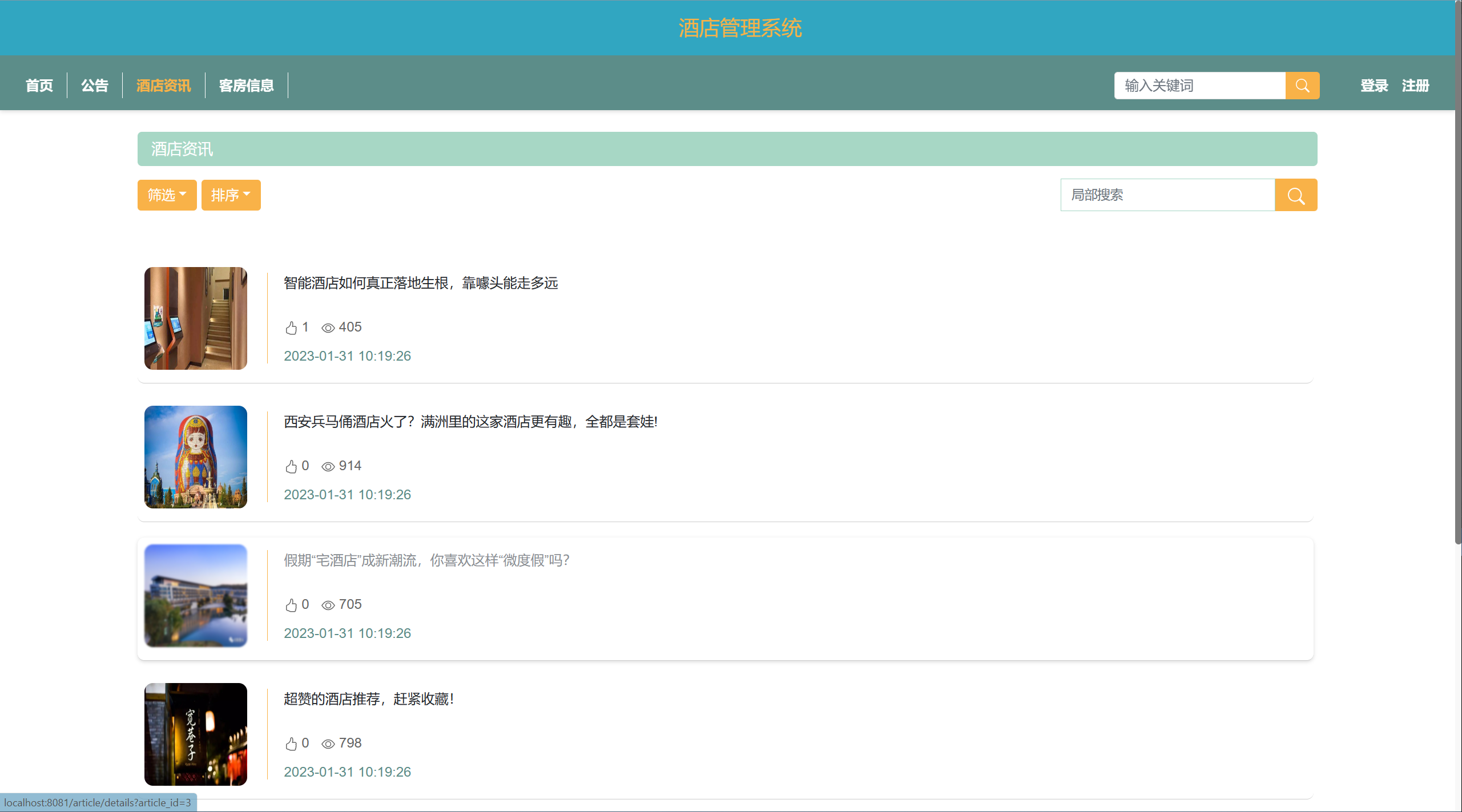Image resolution: width=1462 pixels, height=812 pixels.
Task: Click the eye views icon showing 405
Action: (x=328, y=328)
